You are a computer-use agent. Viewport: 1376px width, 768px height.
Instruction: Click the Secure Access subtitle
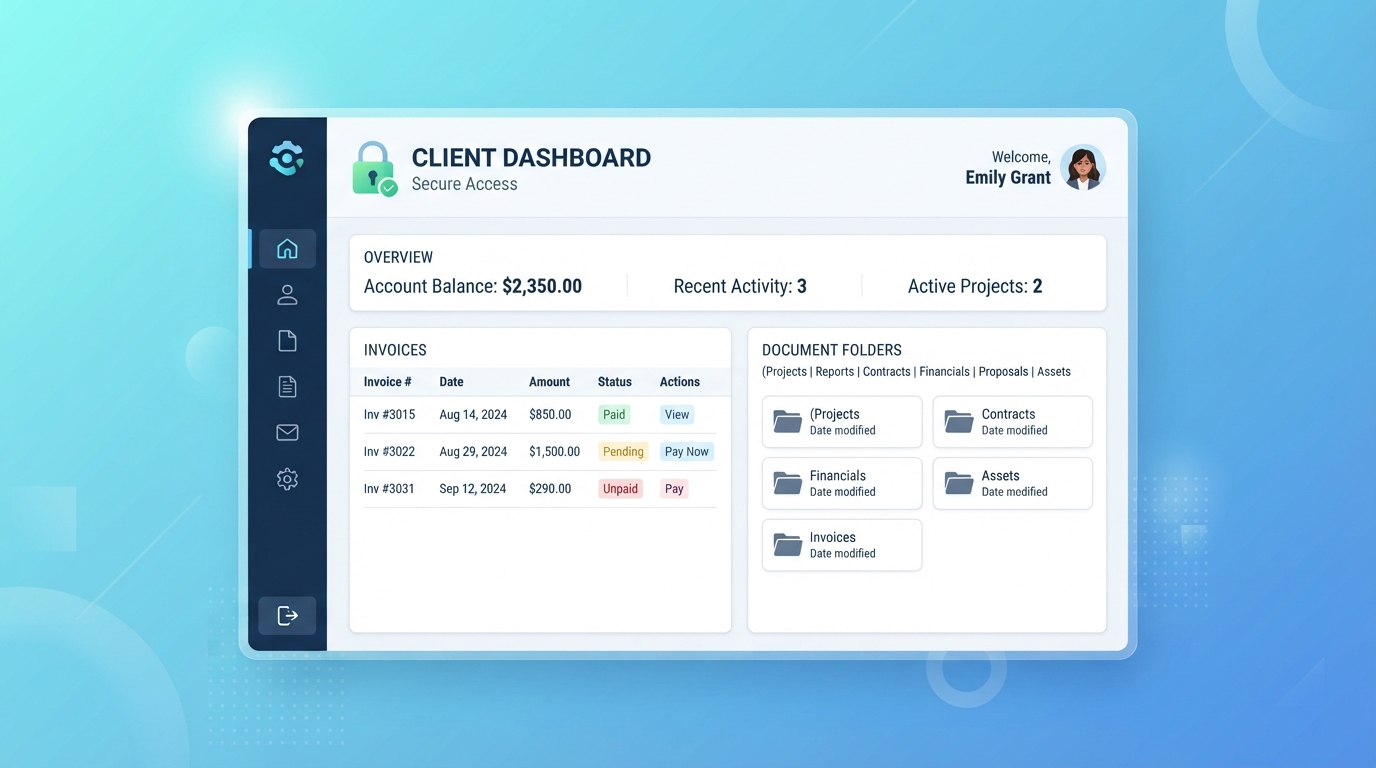(464, 184)
